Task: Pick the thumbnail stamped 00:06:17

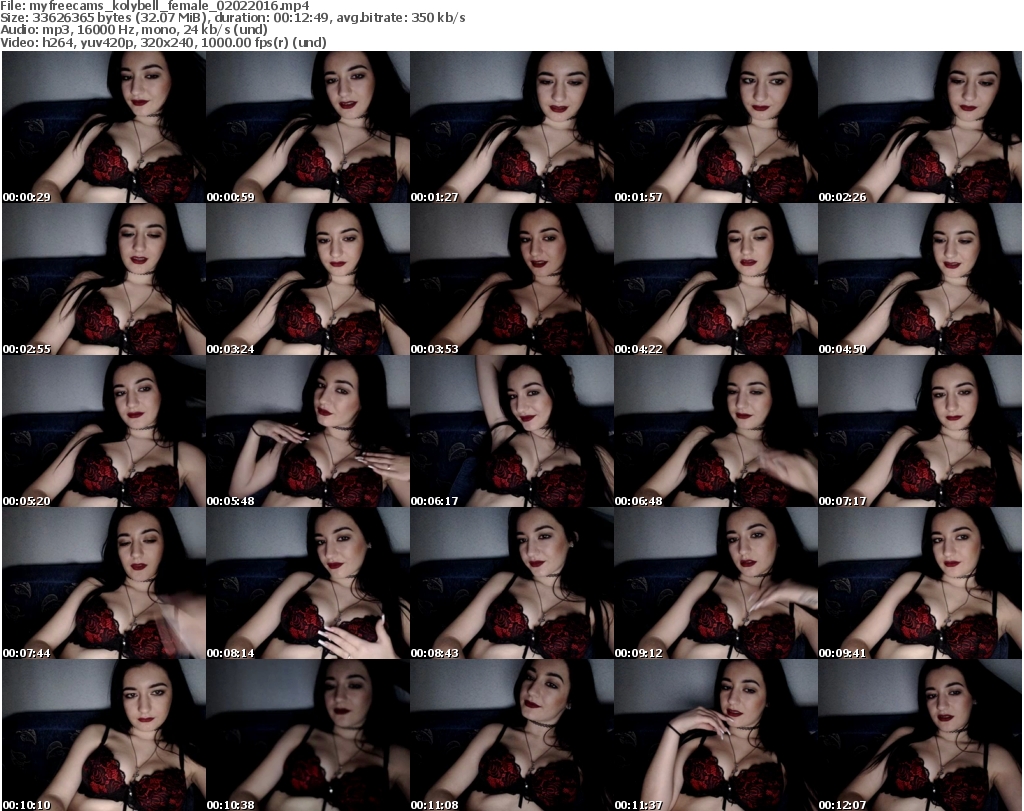Action: 511,432
